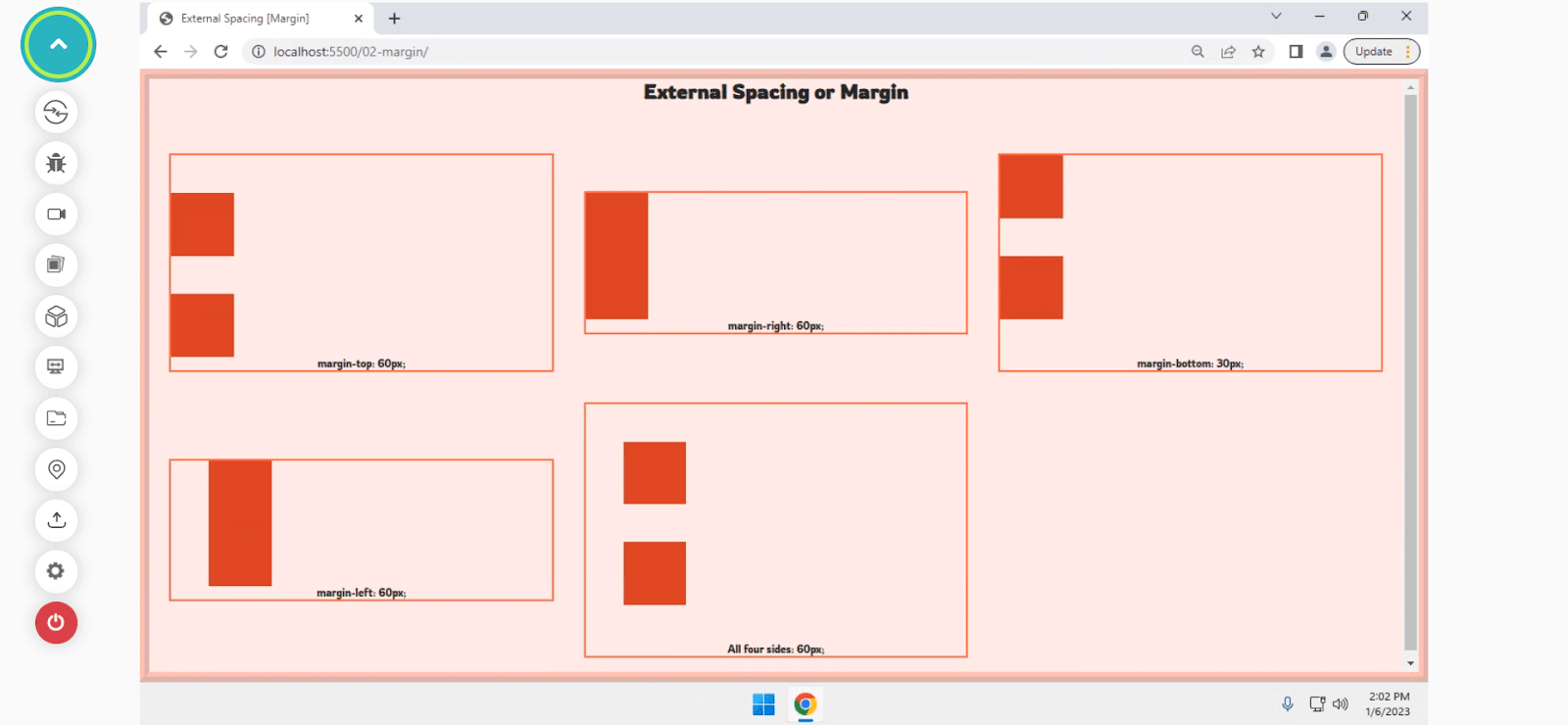This screenshot has height=725, width=1568.
Task: Click the switch/swap arrows sidebar icon
Action: [56, 112]
